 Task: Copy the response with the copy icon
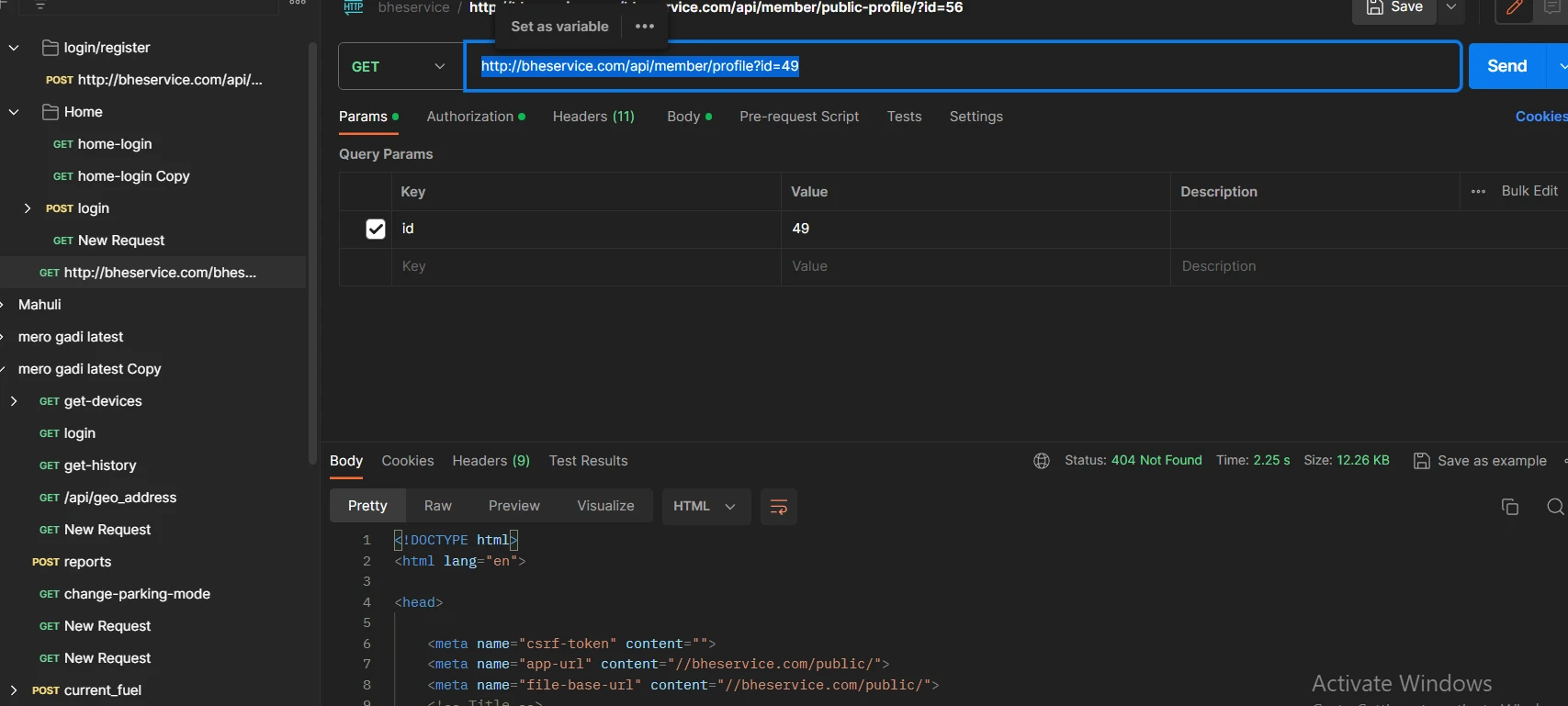click(1509, 507)
